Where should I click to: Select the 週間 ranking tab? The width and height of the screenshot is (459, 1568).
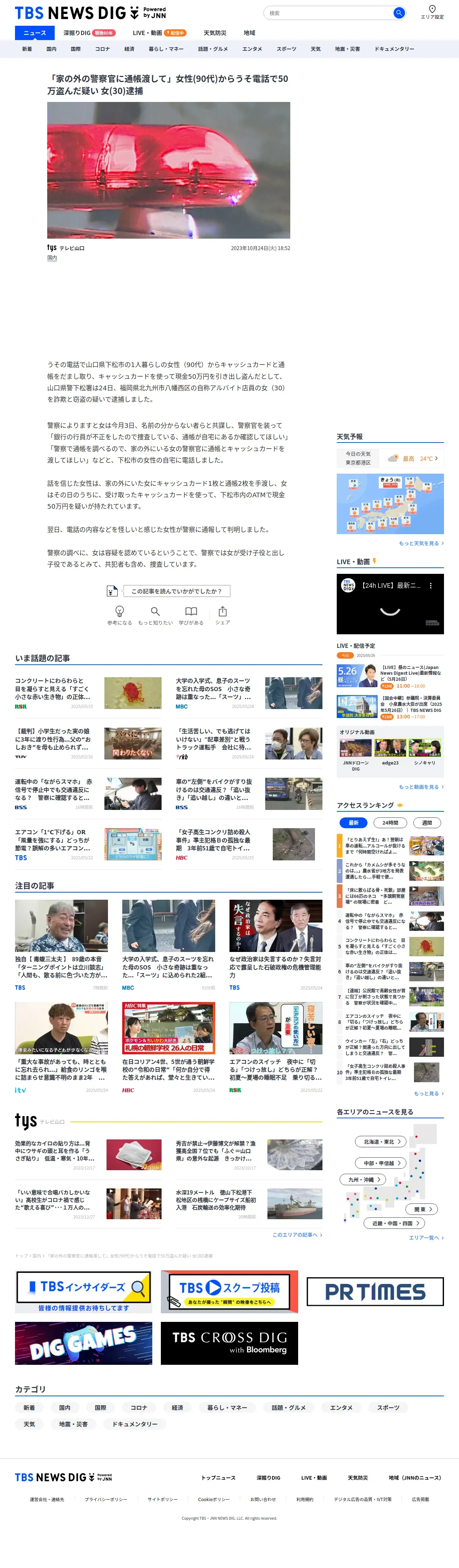tap(427, 822)
